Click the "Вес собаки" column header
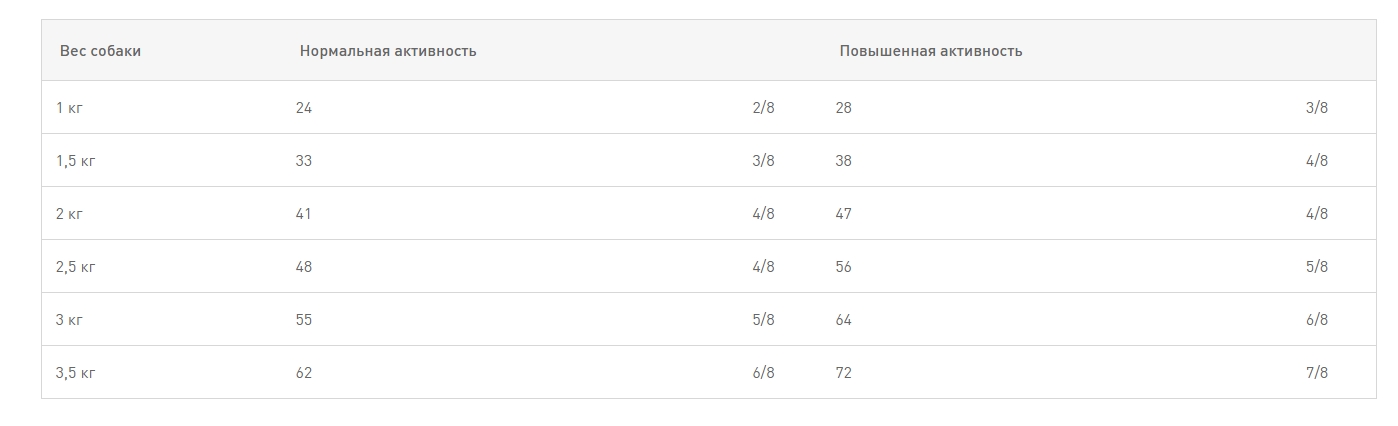1398x426 pixels. 100,51
